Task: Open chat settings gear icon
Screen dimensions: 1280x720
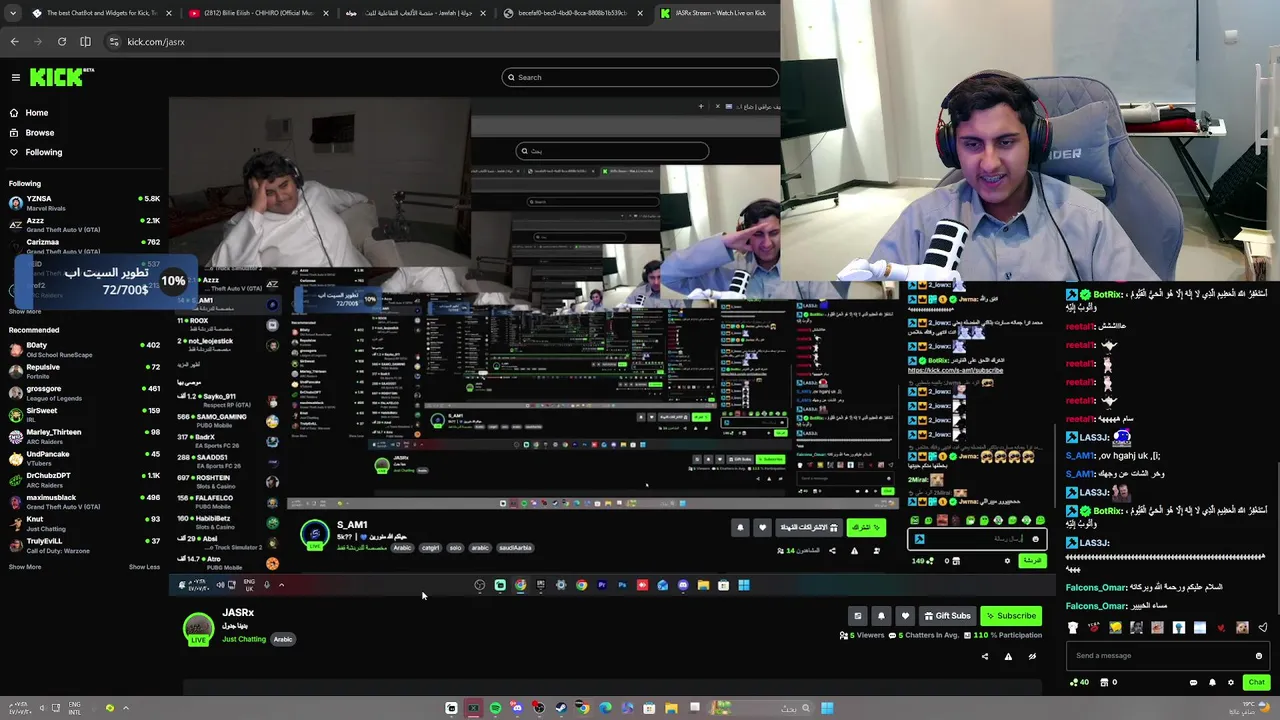Action: [1231, 682]
